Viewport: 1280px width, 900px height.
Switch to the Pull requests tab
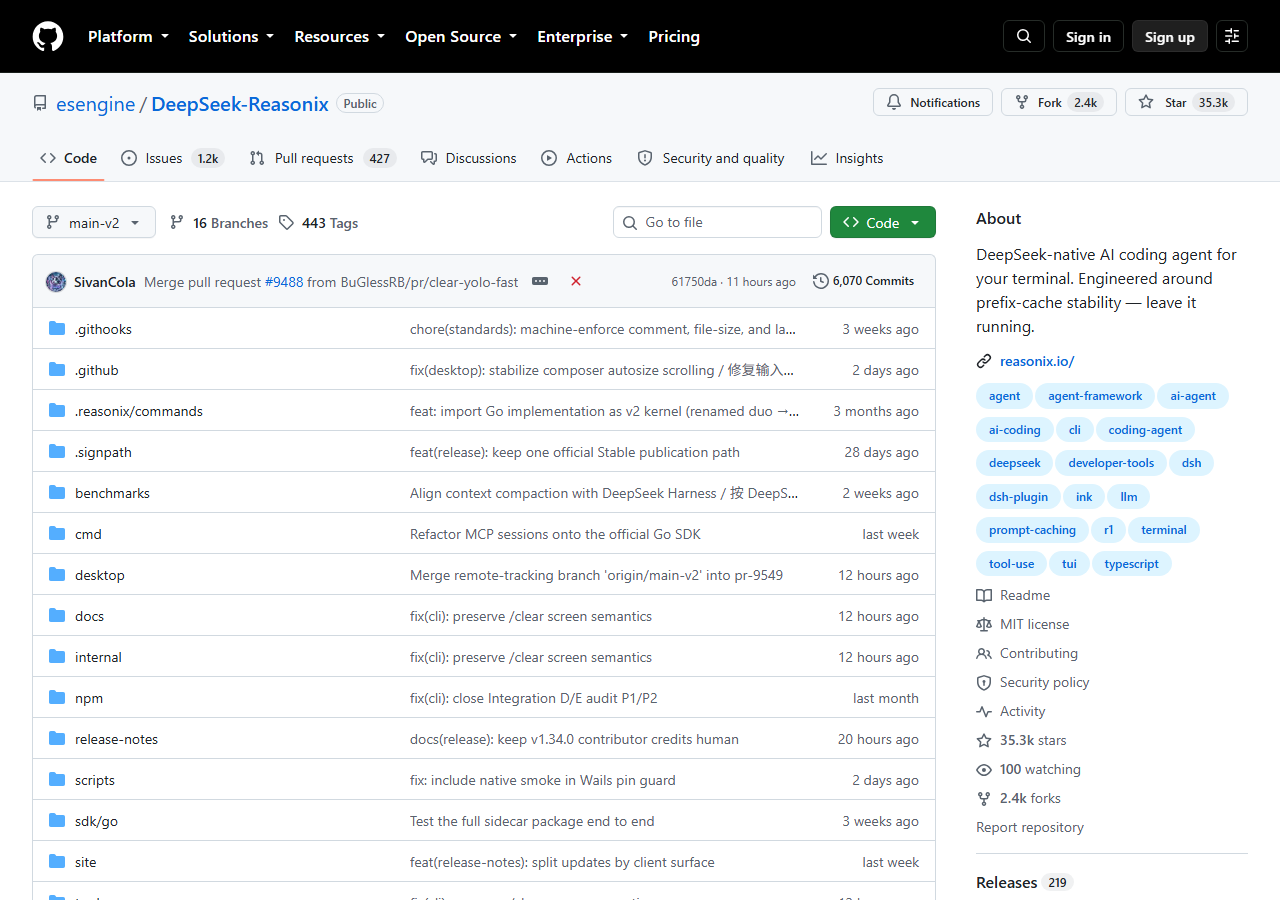click(323, 158)
